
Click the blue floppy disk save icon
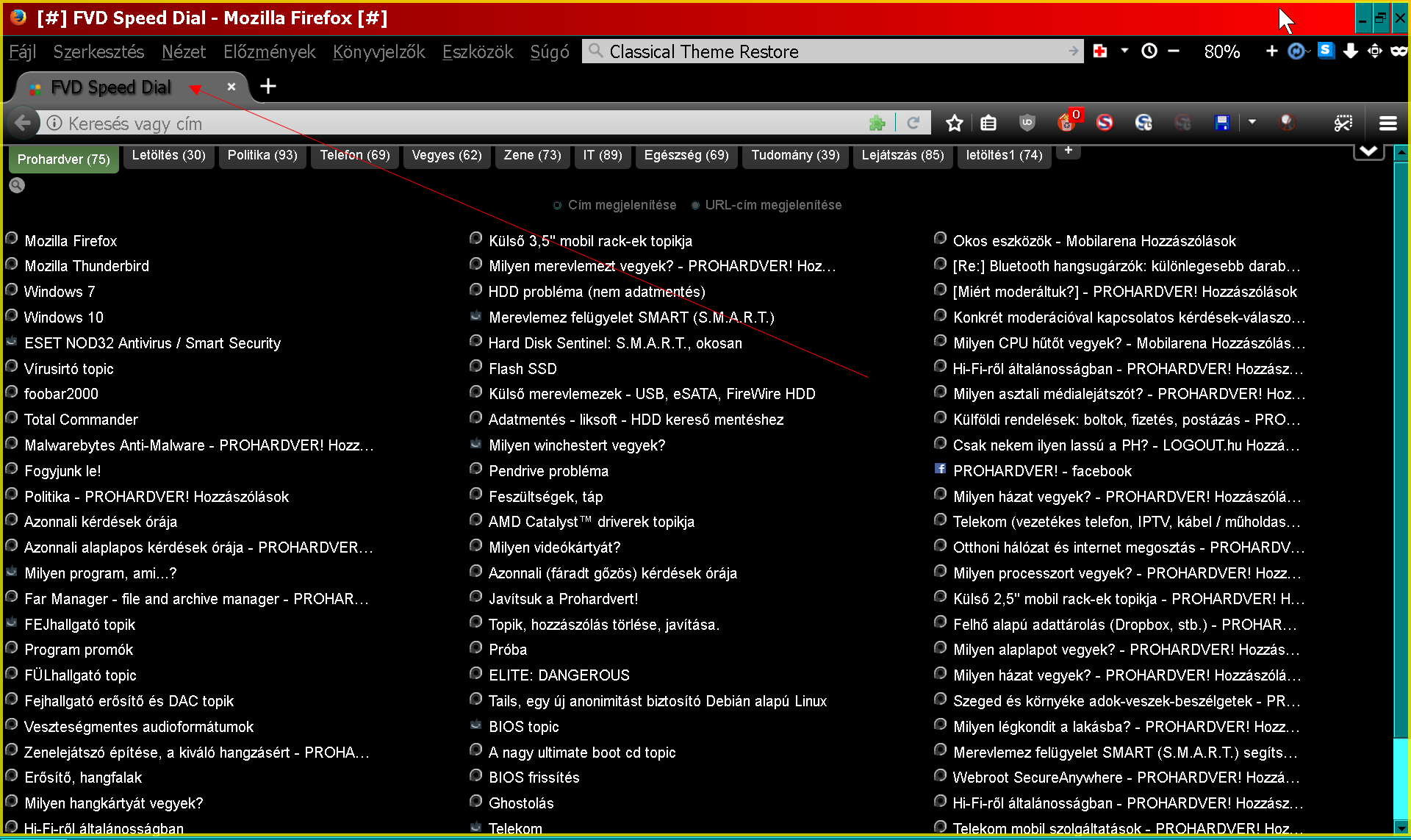(1221, 123)
